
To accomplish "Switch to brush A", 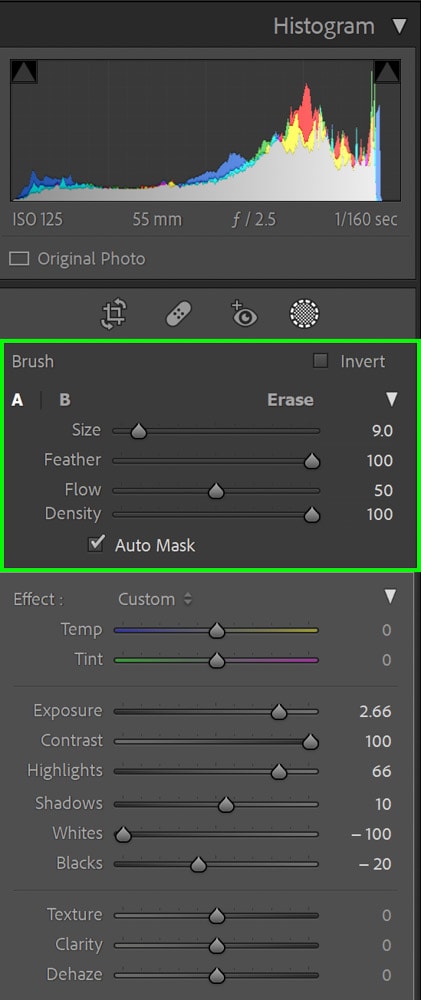I will click(x=17, y=401).
